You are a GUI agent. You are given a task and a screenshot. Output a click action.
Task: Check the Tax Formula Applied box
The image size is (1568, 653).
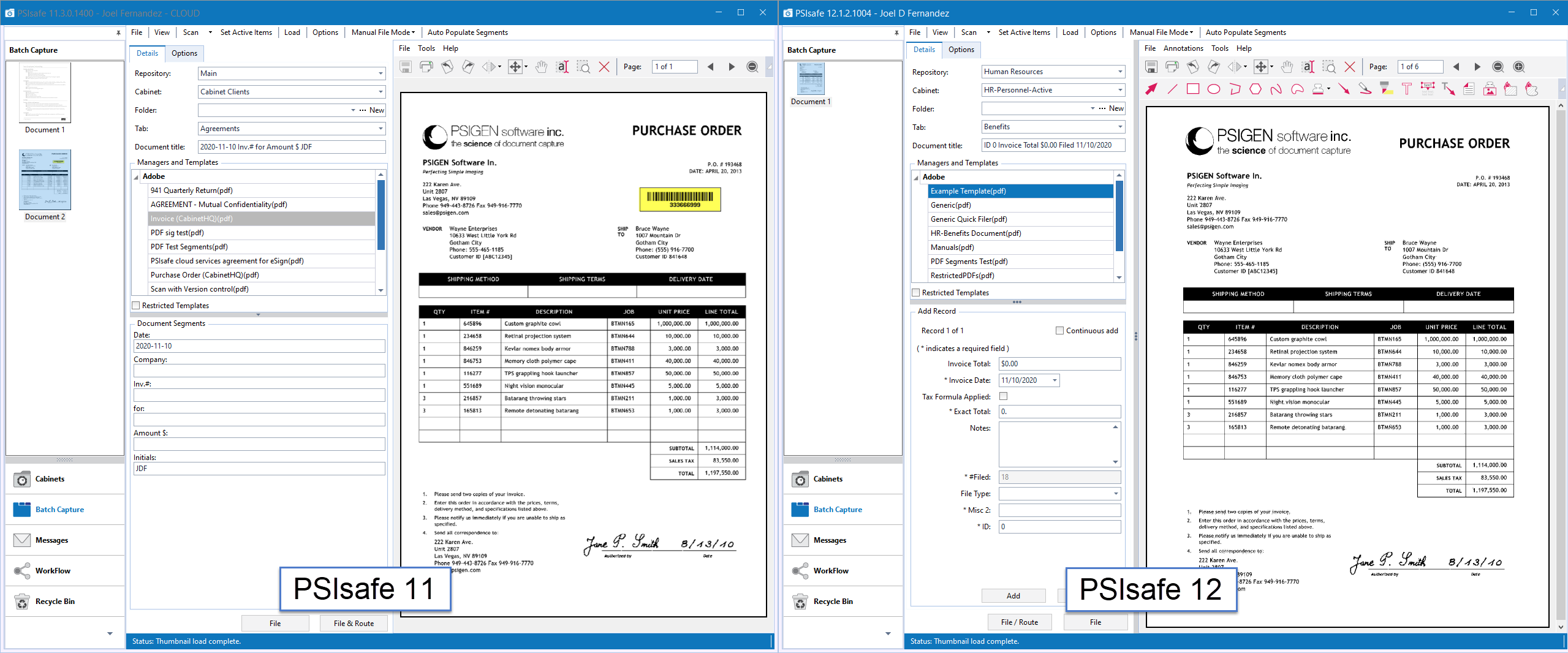click(x=1003, y=396)
